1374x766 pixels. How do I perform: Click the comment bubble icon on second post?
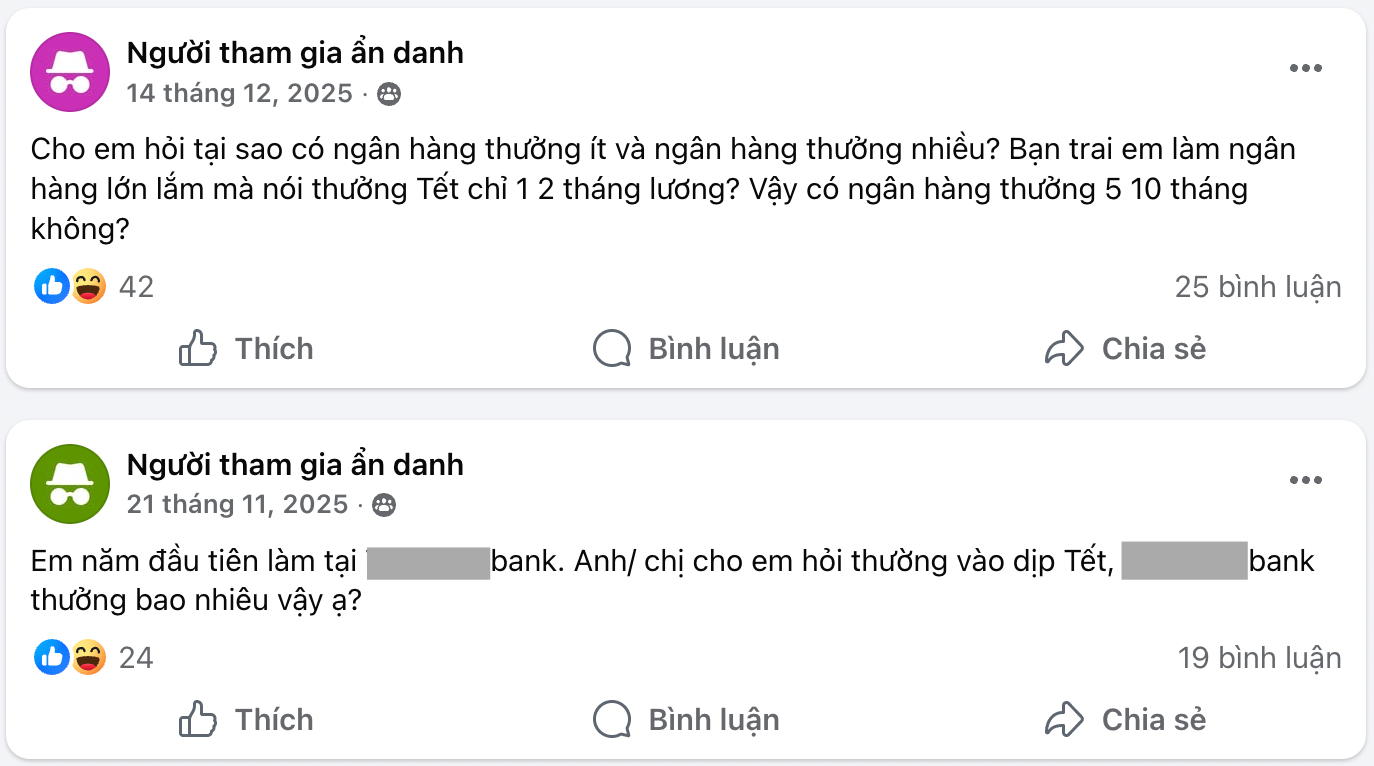pos(612,719)
